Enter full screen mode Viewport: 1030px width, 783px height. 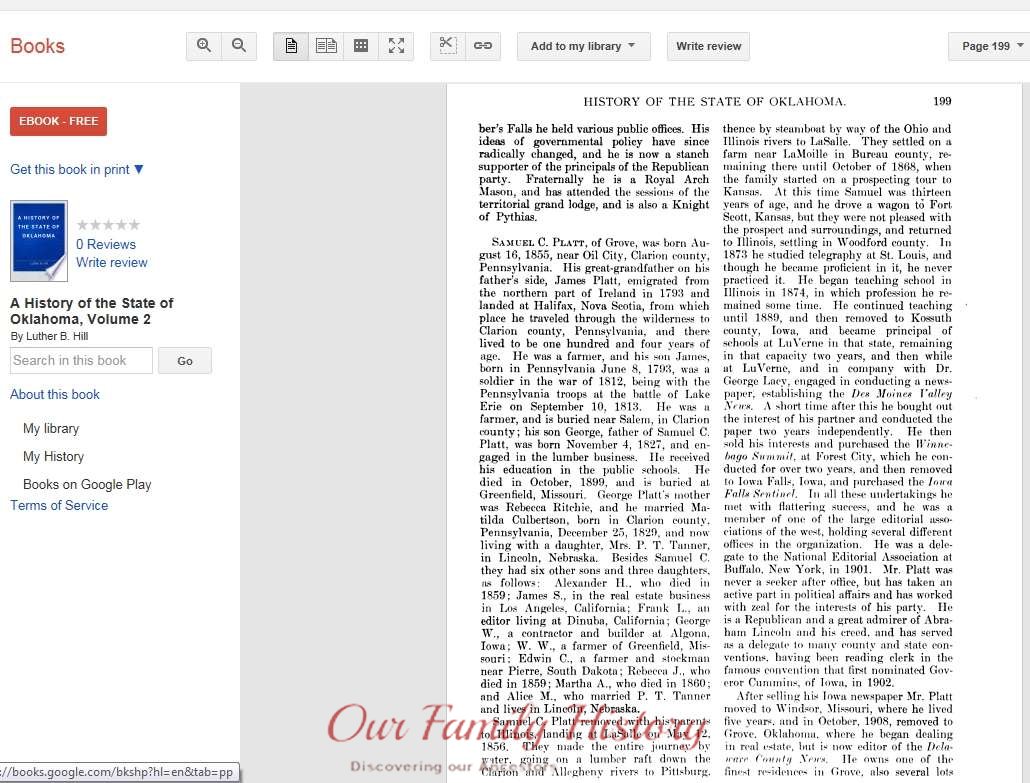pyautogui.click(x=396, y=46)
